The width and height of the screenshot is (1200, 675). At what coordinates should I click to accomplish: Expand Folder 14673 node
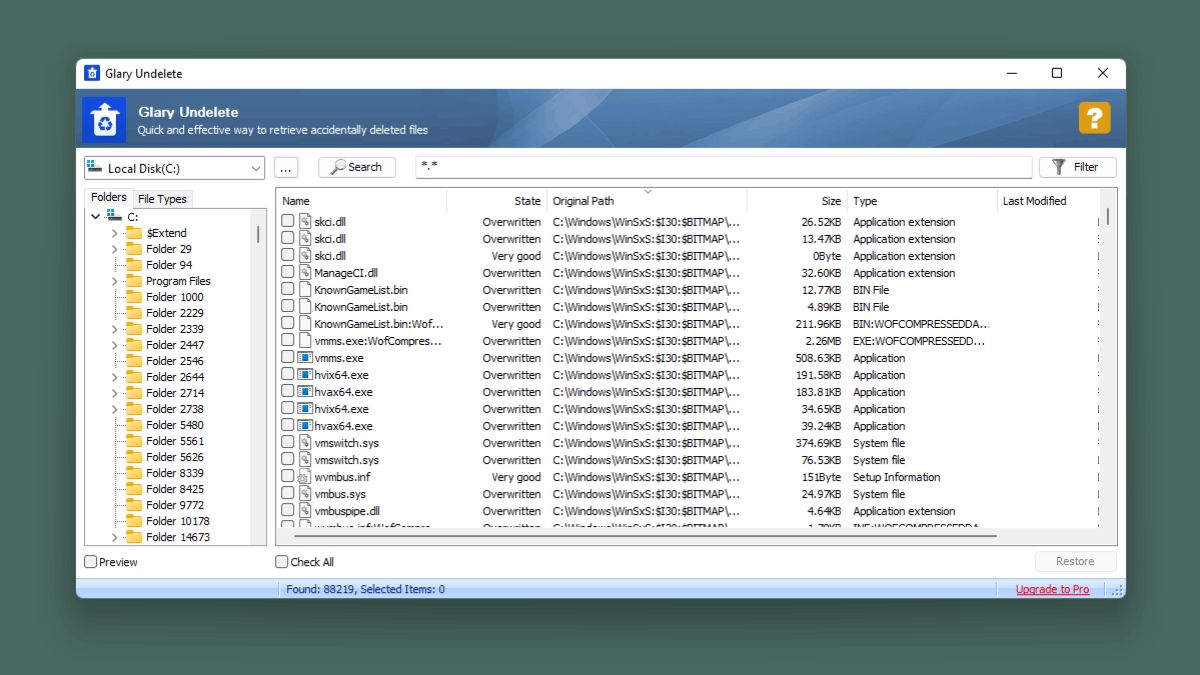(114, 537)
